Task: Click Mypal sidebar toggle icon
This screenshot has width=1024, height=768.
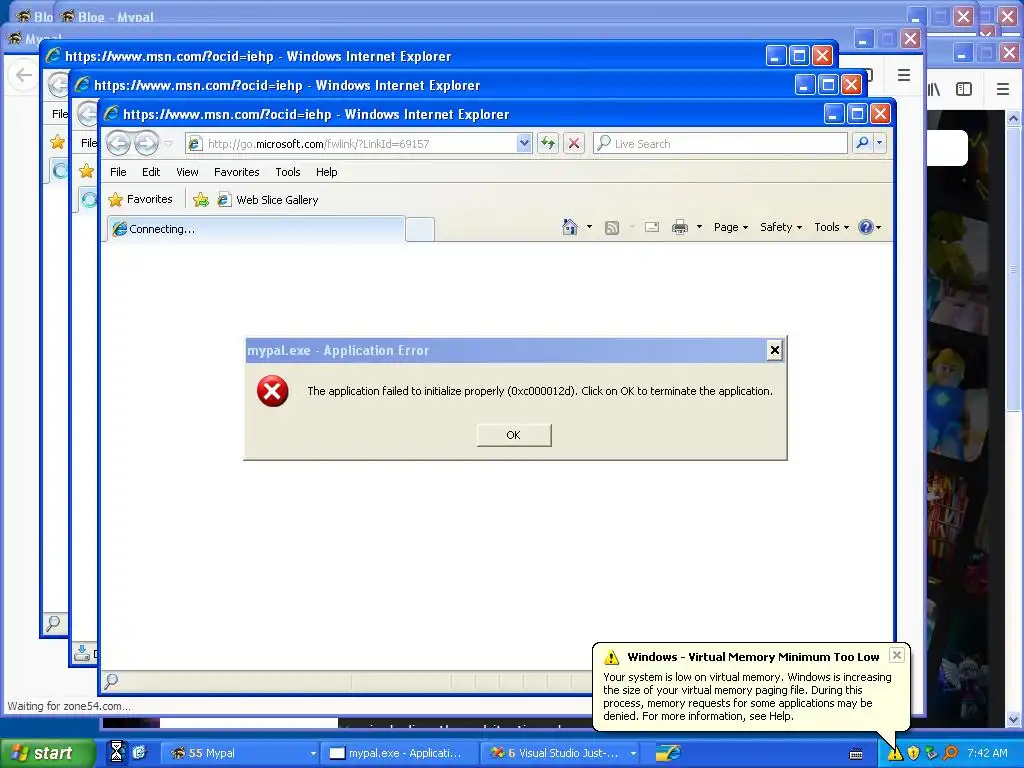Action: pos(964,89)
